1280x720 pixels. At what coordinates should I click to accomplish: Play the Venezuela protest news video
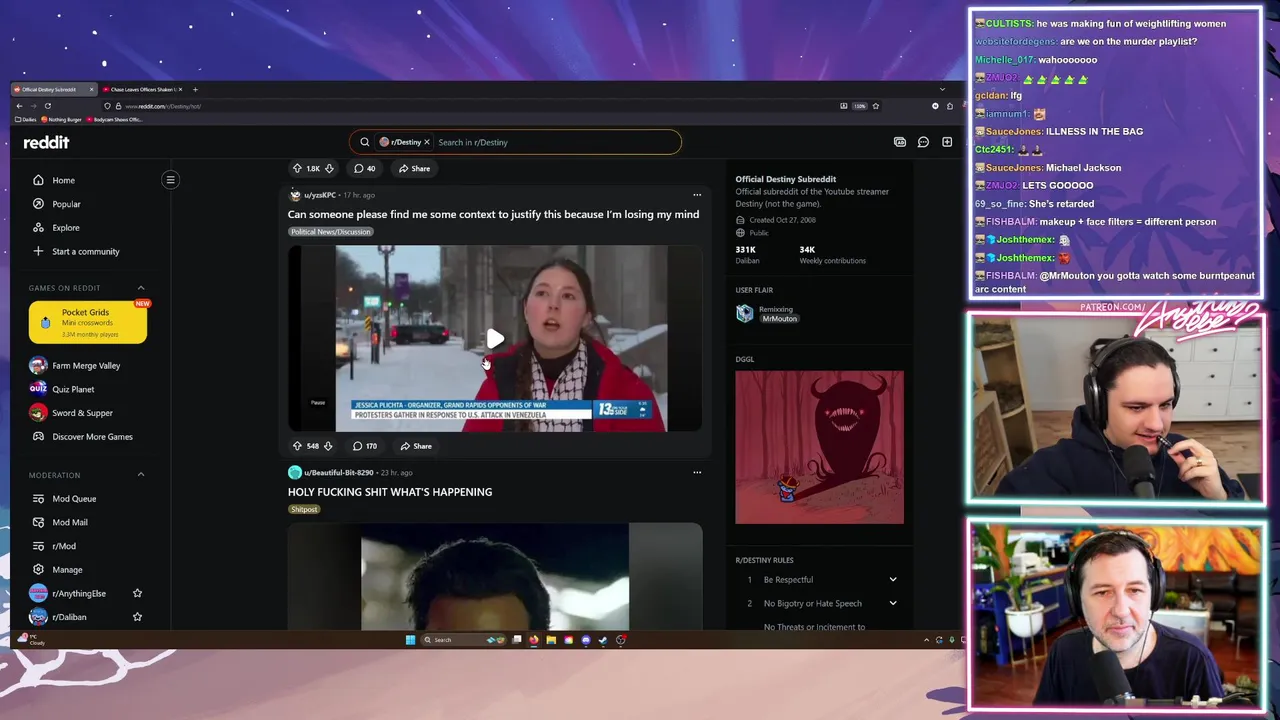point(495,339)
